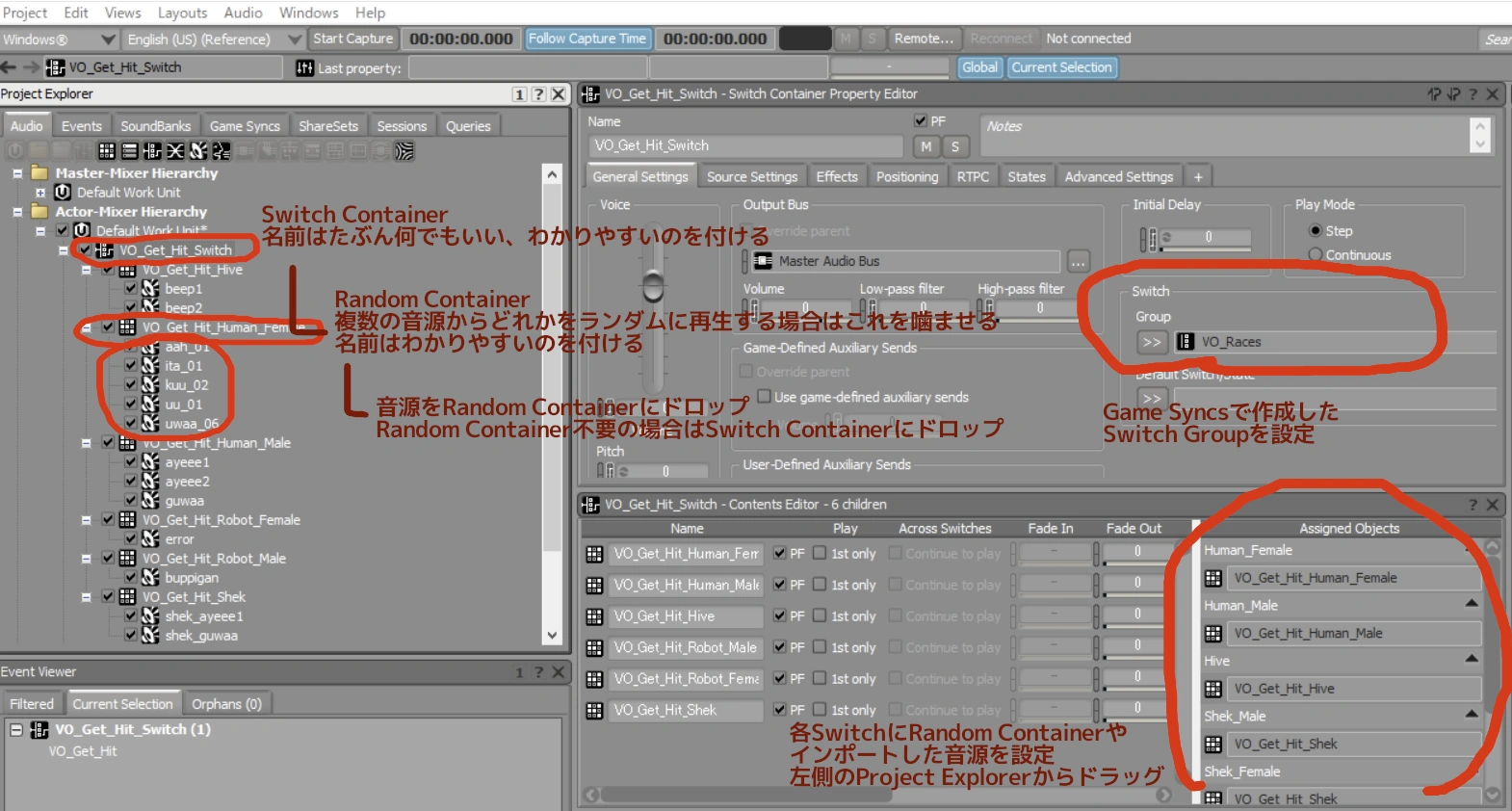
Task: Toggle inclusion checkbox for ita_01
Action: point(131,366)
